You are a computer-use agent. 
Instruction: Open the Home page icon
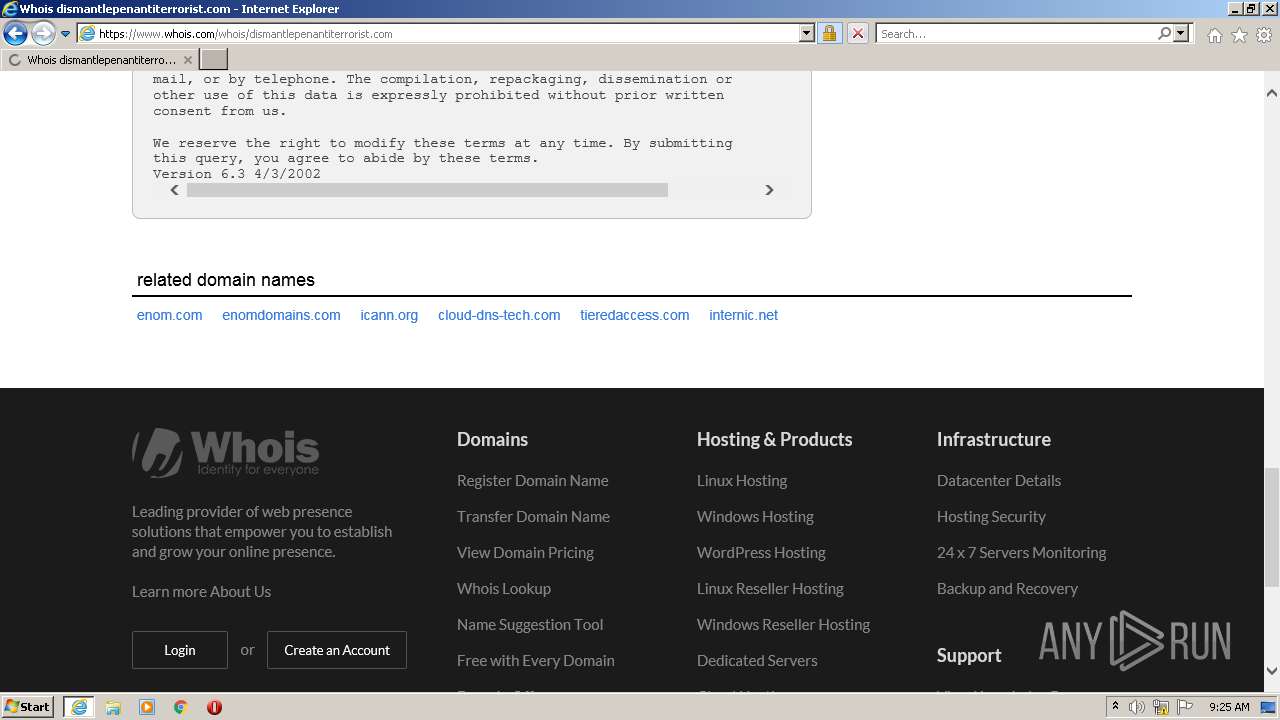[x=1214, y=35]
